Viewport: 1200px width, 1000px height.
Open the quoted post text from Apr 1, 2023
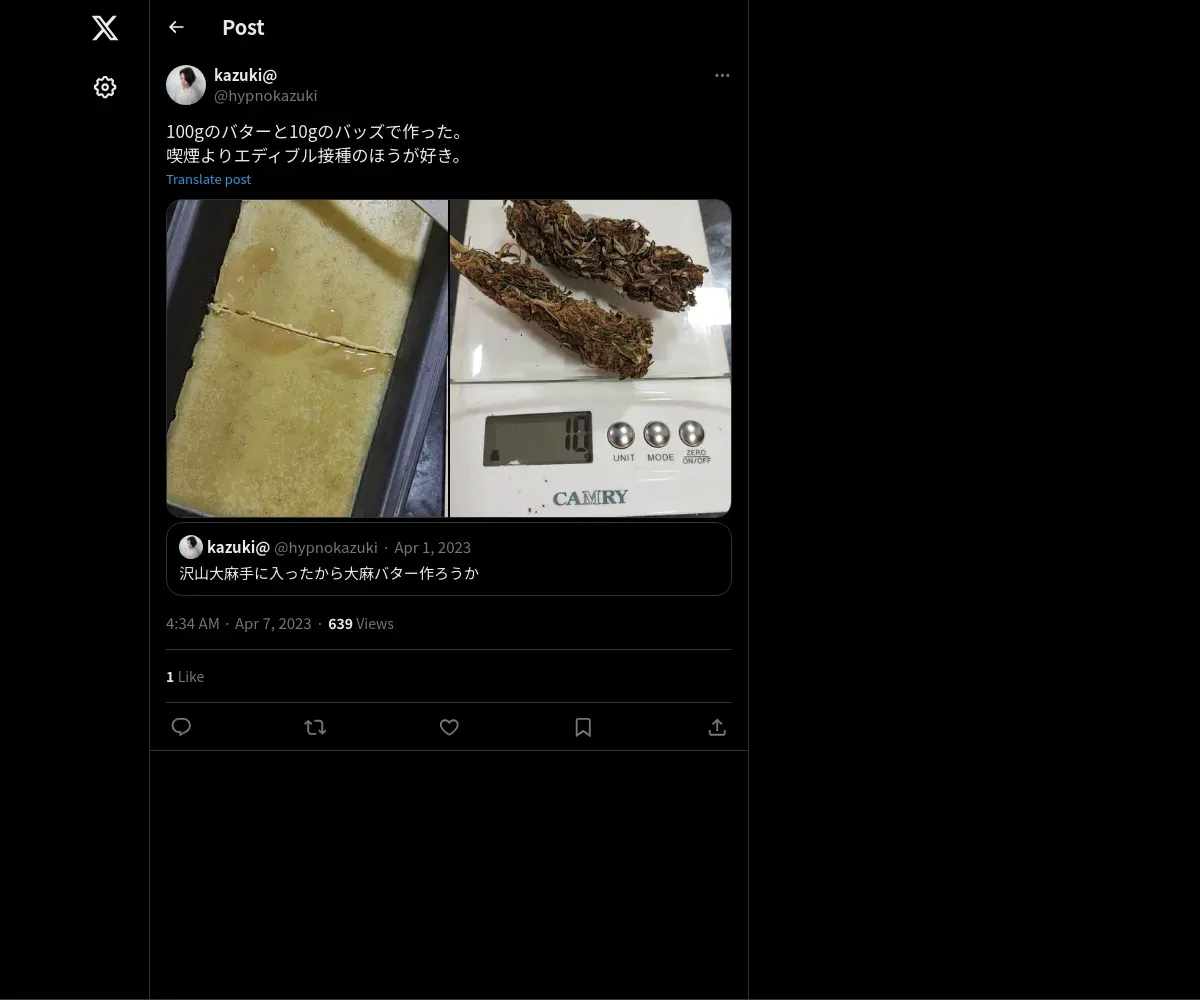(x=329, y=573)
